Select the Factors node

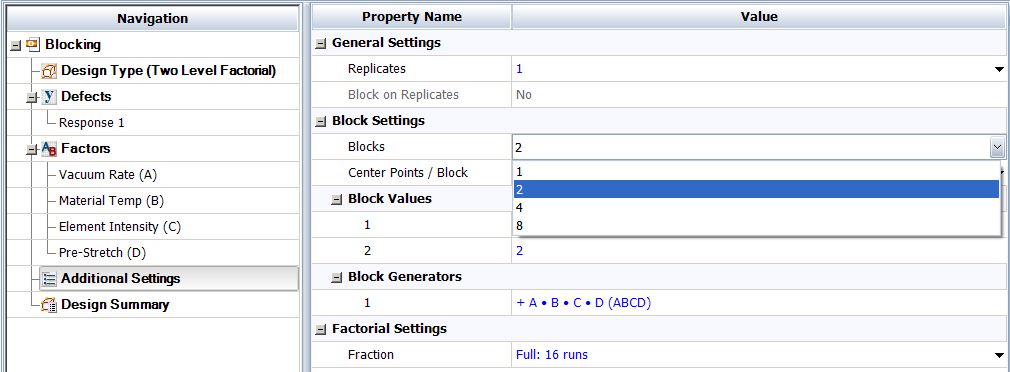coord(86,149)
